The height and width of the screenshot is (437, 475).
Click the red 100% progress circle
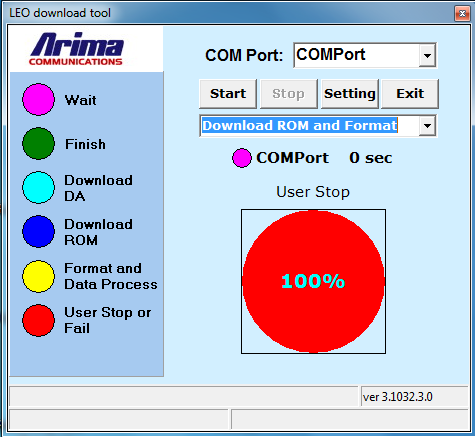point(313,281)
